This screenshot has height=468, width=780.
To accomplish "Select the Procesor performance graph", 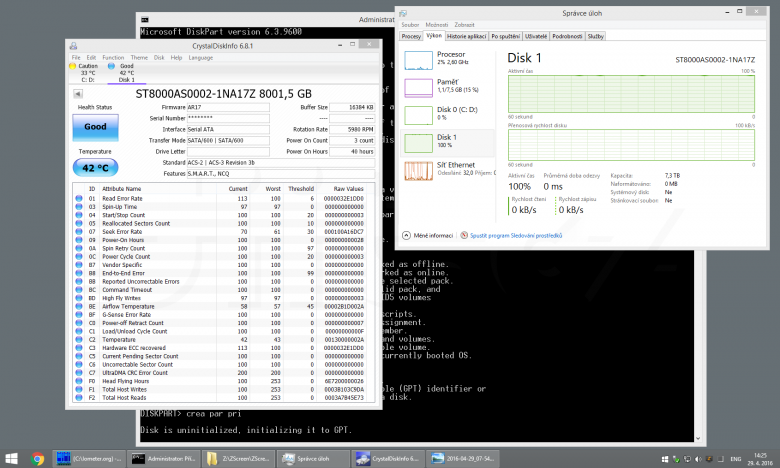I will tap(418, 60).
